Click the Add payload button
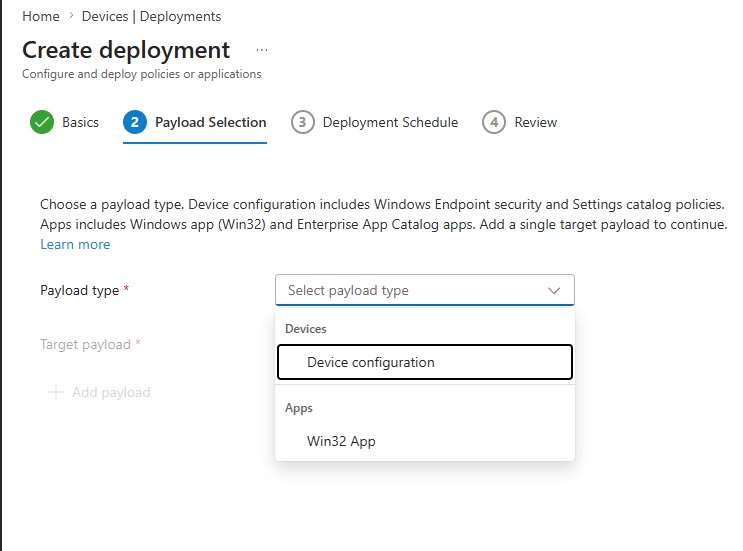The width and height of the screenshot is (743, 551). pos(99,393)
